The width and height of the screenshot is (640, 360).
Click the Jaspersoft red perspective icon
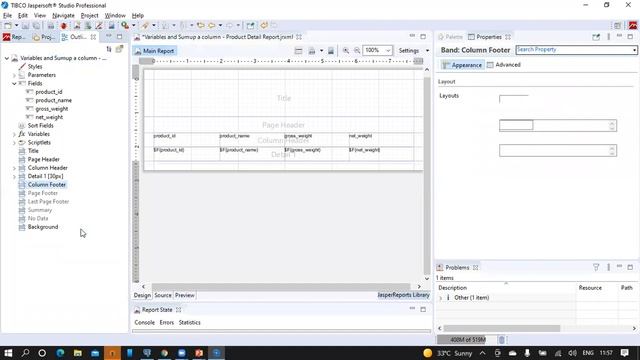(633, 25)
